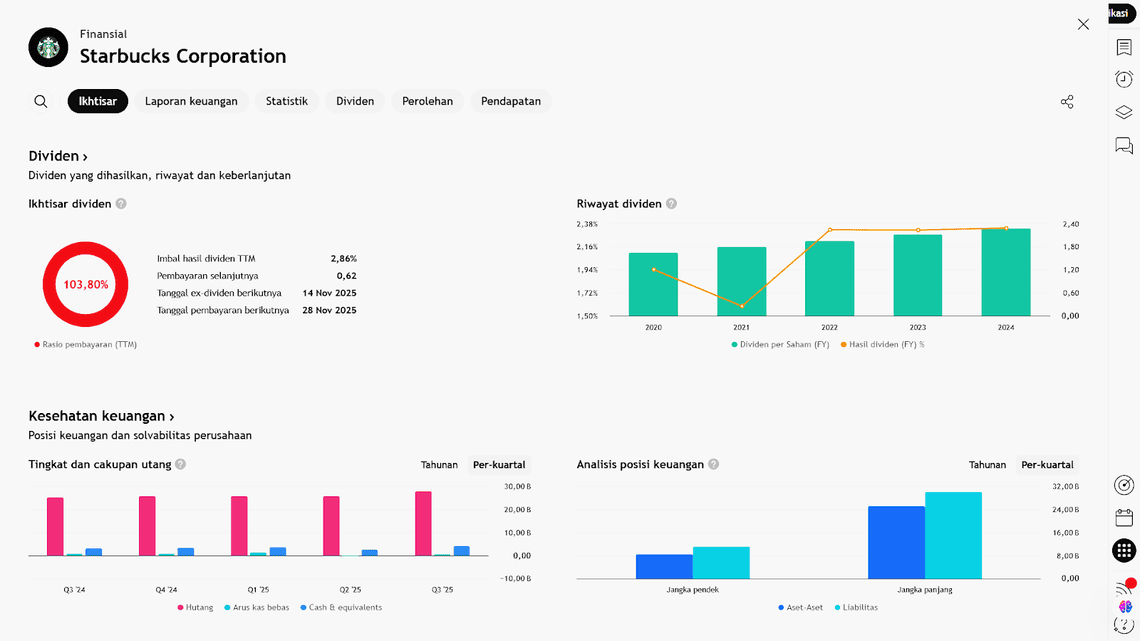Image resolution: width=1140 pixels, height=641 pixels.
Task: Open the calendar icon in sidebar
Action: pos(1124,517)
